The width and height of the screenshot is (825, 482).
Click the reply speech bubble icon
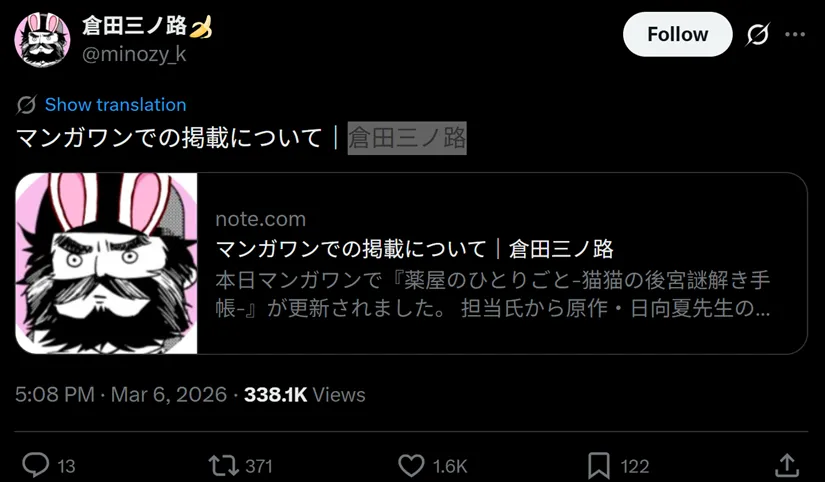click(35, 465)
